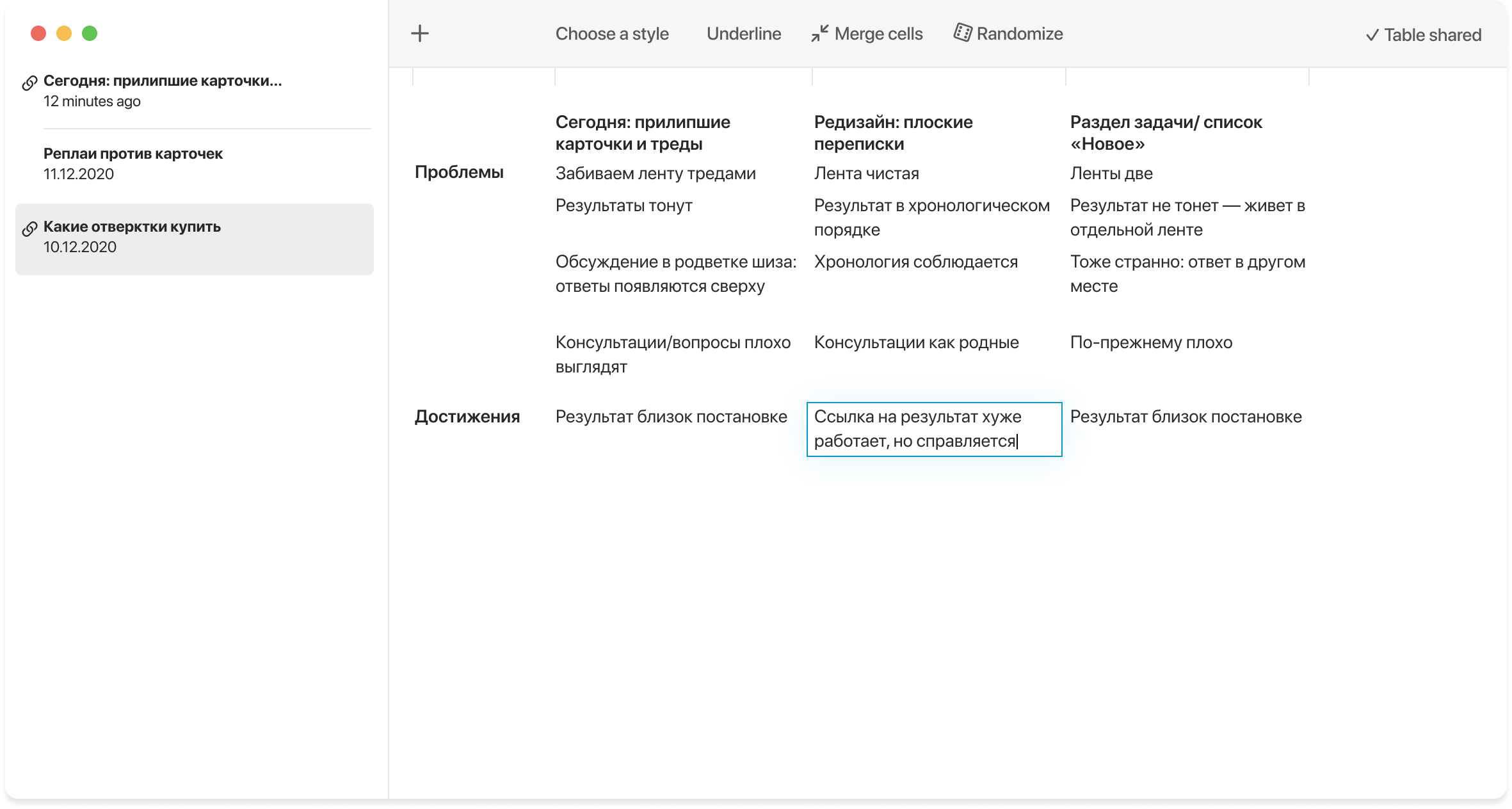Click the green fullscreen window button
Viewport: 1512px width, 809px height.
[90, 33]
